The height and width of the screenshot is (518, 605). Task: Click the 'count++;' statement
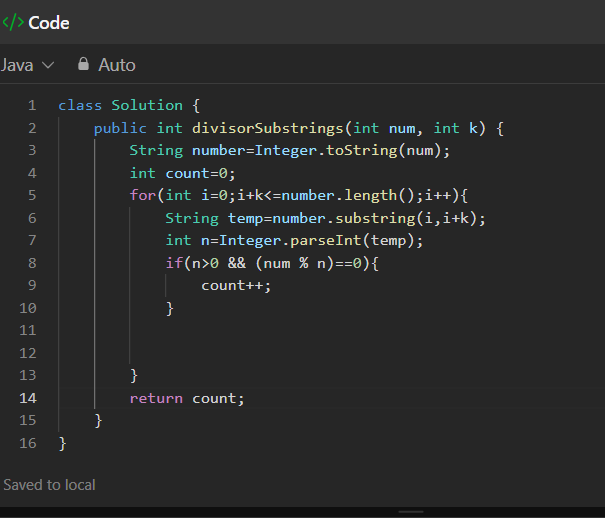(236, 286)
